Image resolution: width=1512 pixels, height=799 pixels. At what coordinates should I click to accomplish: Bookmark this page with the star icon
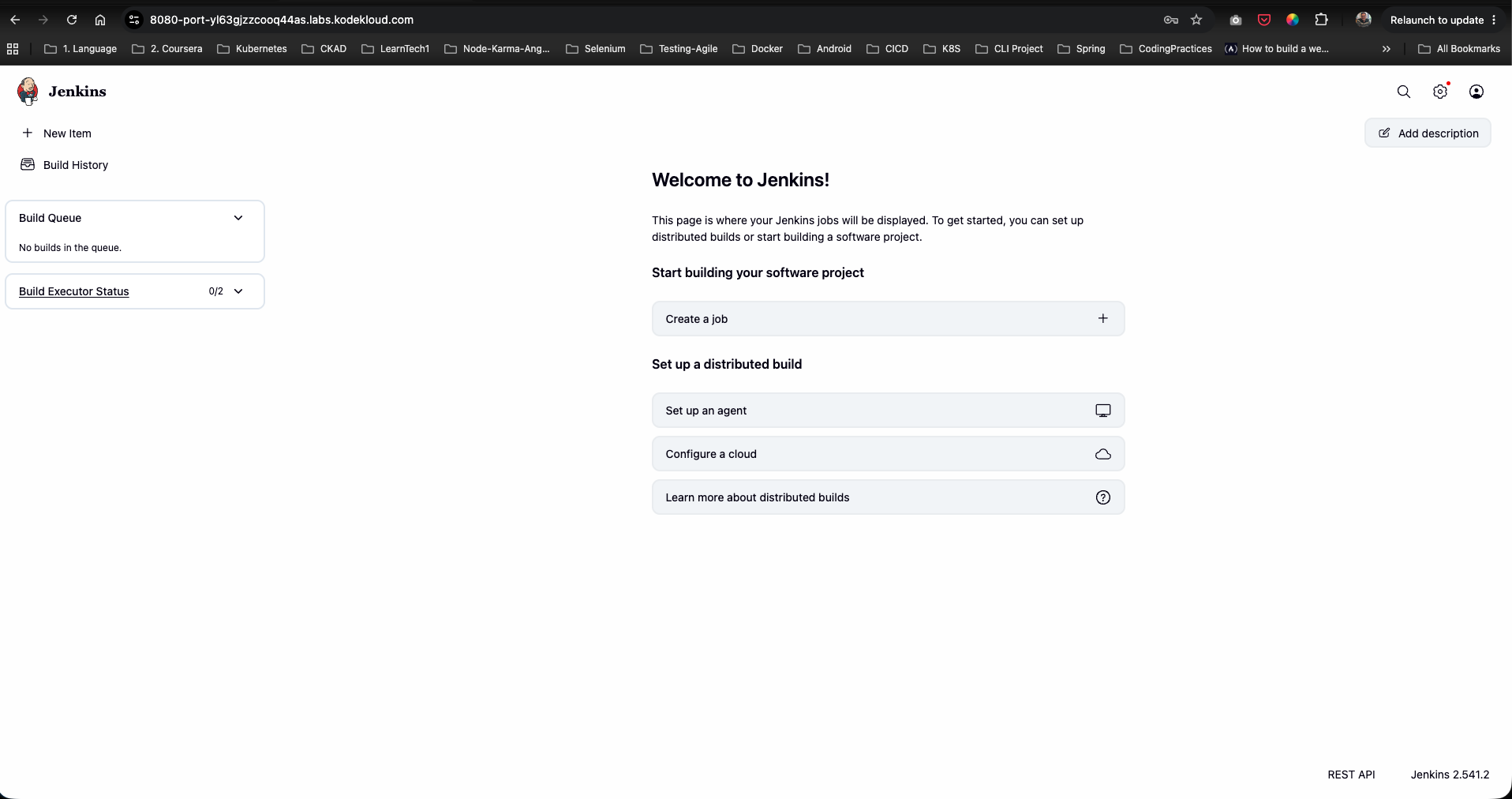[1196, 20]
